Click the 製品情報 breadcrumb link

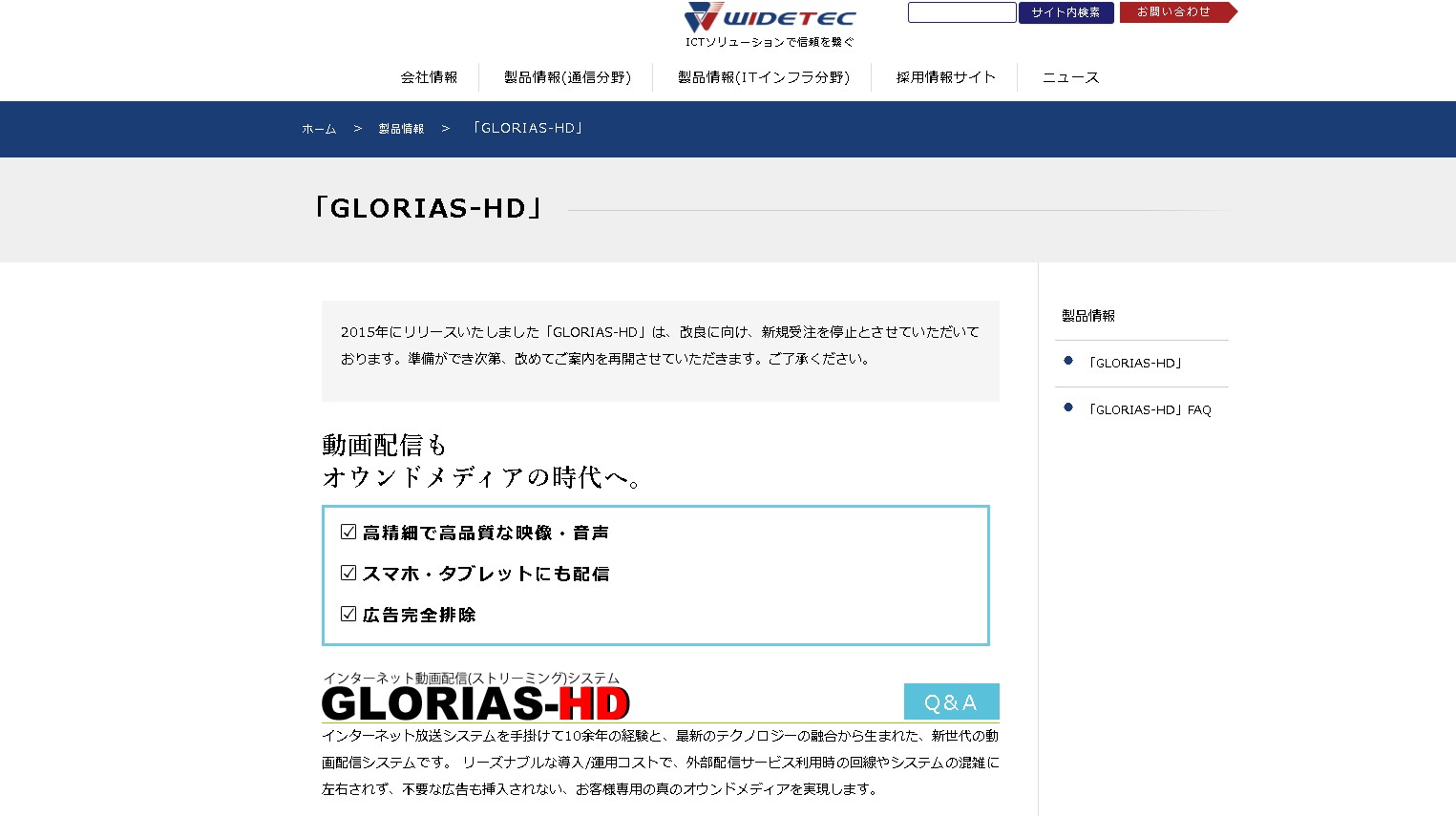[x=401, y=129]
